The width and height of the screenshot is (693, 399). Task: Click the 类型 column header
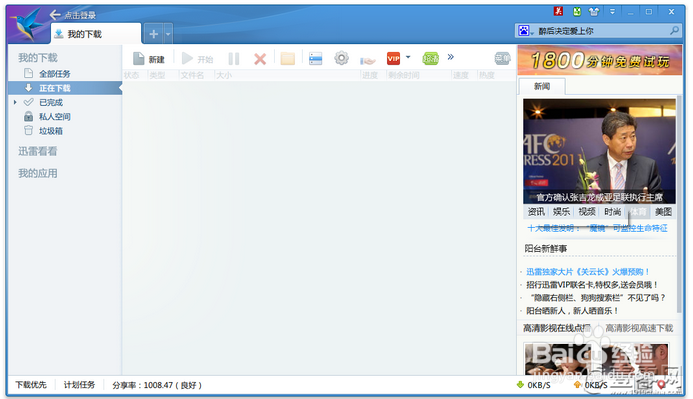(x=157, y=75)
